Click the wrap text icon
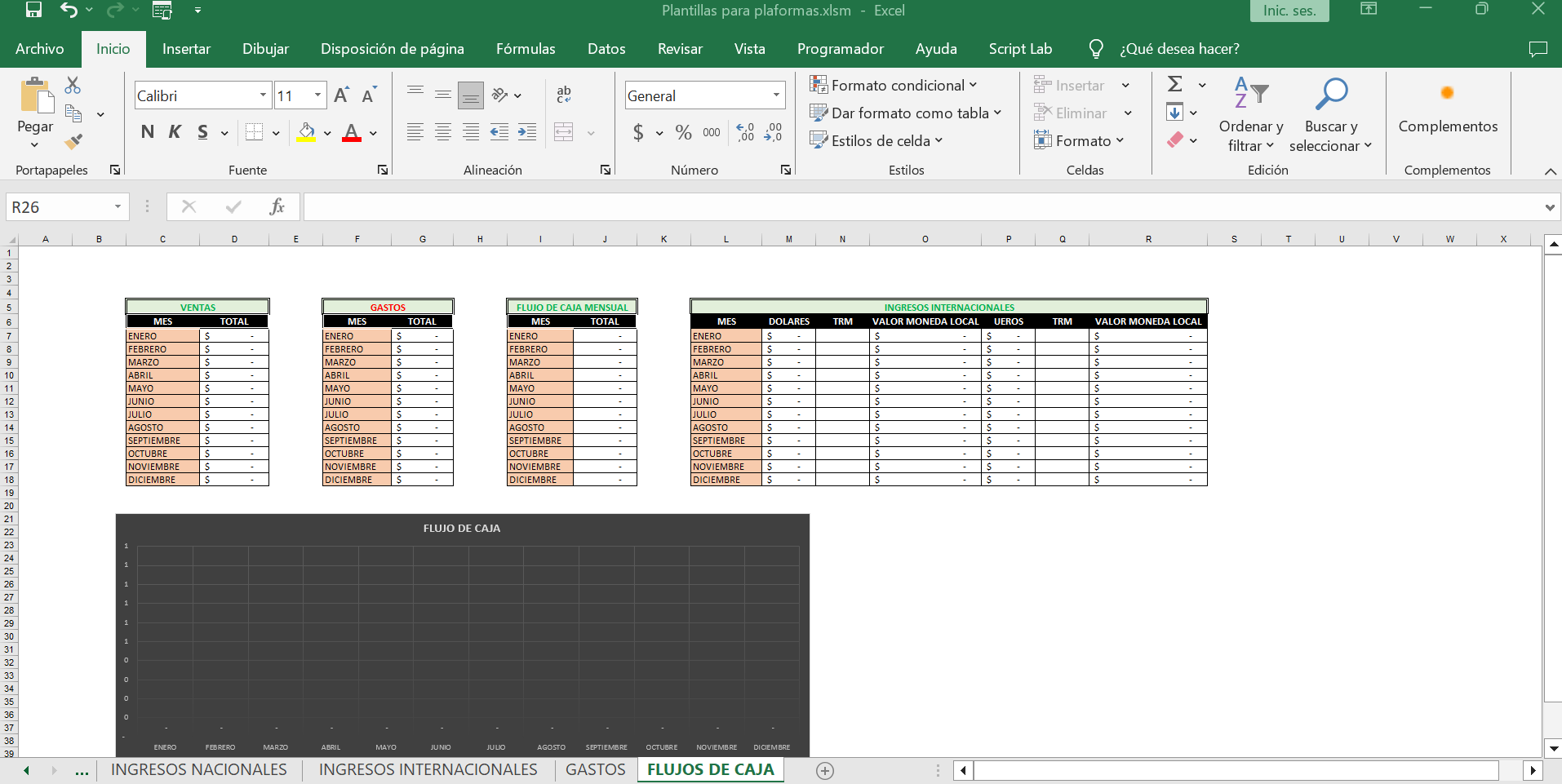Image resolution: width=1562 pixels, height=784 pixels. pyautogui.click(x=566, y=95)
